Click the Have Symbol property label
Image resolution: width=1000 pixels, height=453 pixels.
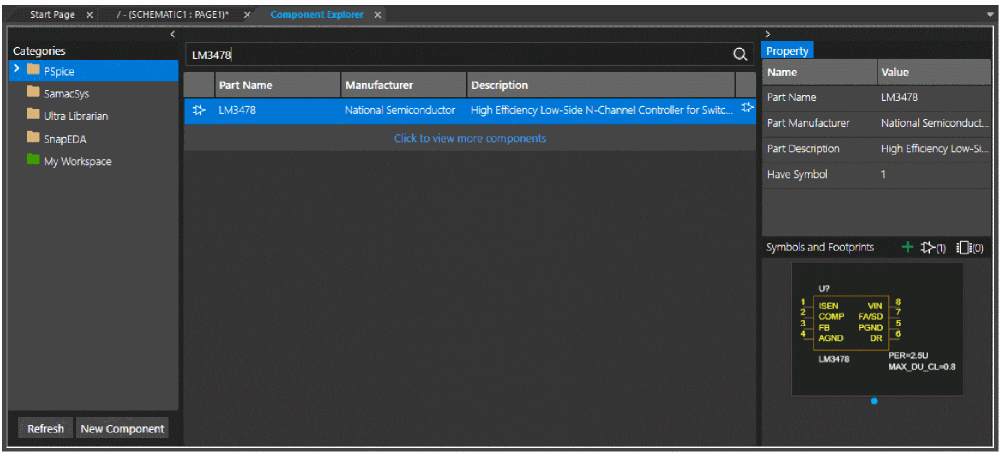click(x=797, y=174)
